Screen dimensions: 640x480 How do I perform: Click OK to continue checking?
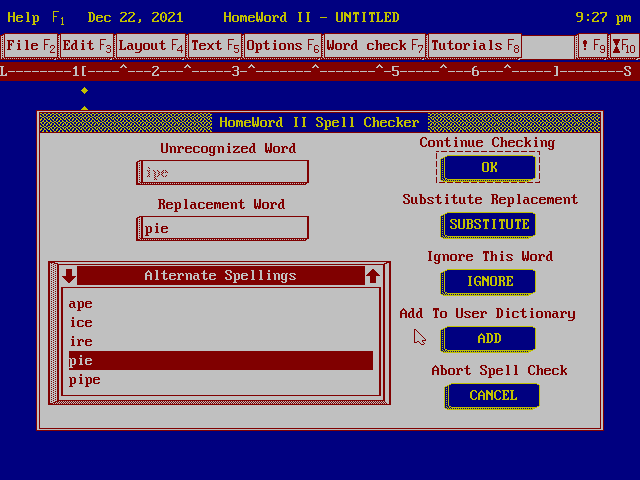[x=489, y=167]
